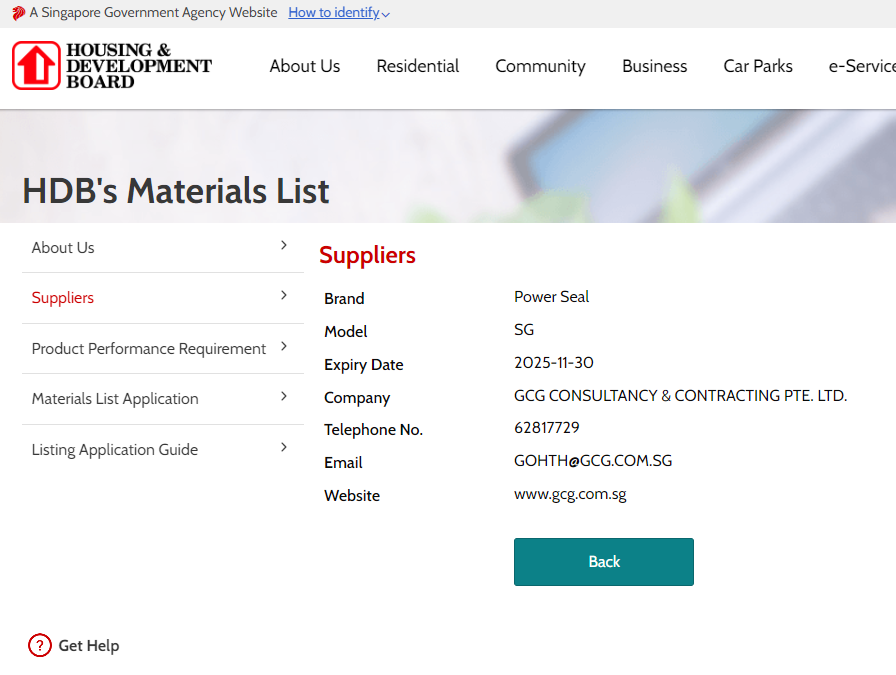The width and height of the screenshot is (896, 675).
Task: Click the Model label
Action: point(346,331)
